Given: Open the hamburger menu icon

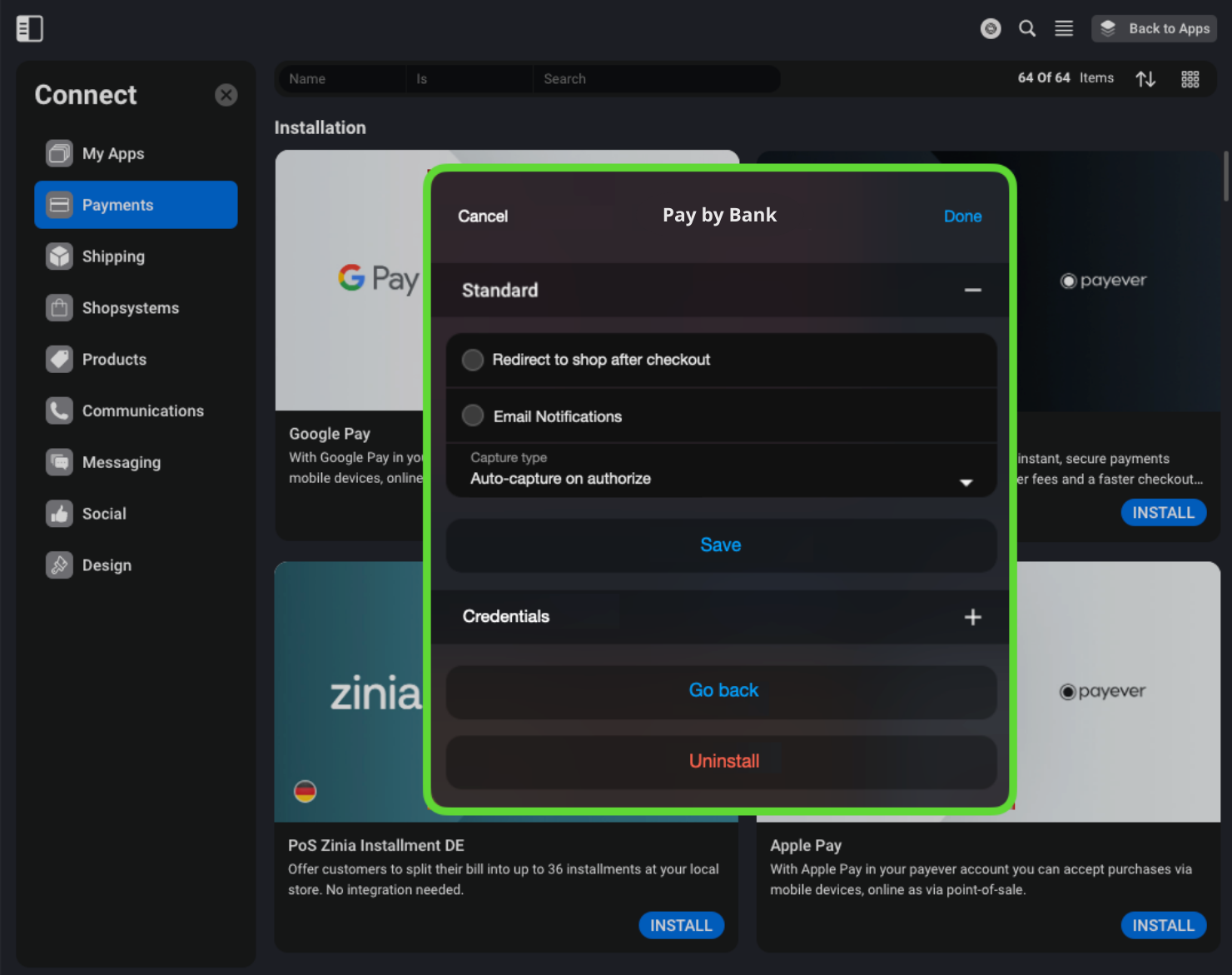Looking at the screenshot, I should (x=1064, y=28).
